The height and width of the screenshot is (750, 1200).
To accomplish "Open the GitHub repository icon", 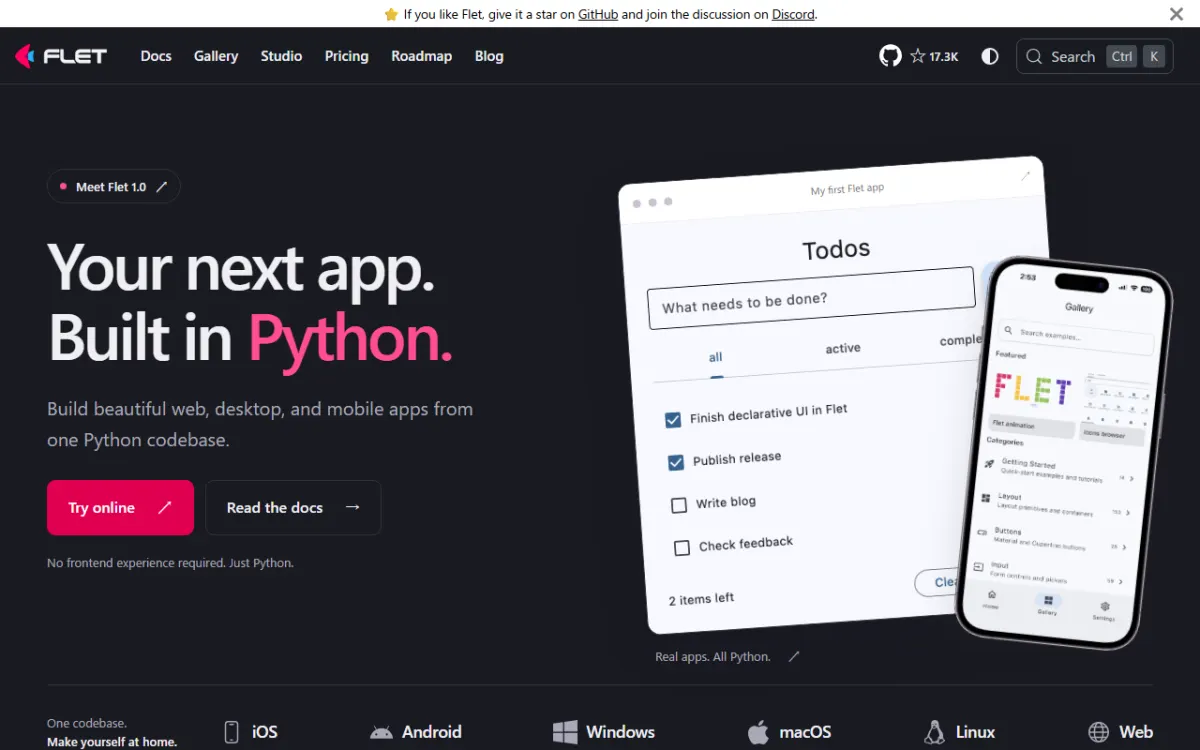I will tap(890, 56).
